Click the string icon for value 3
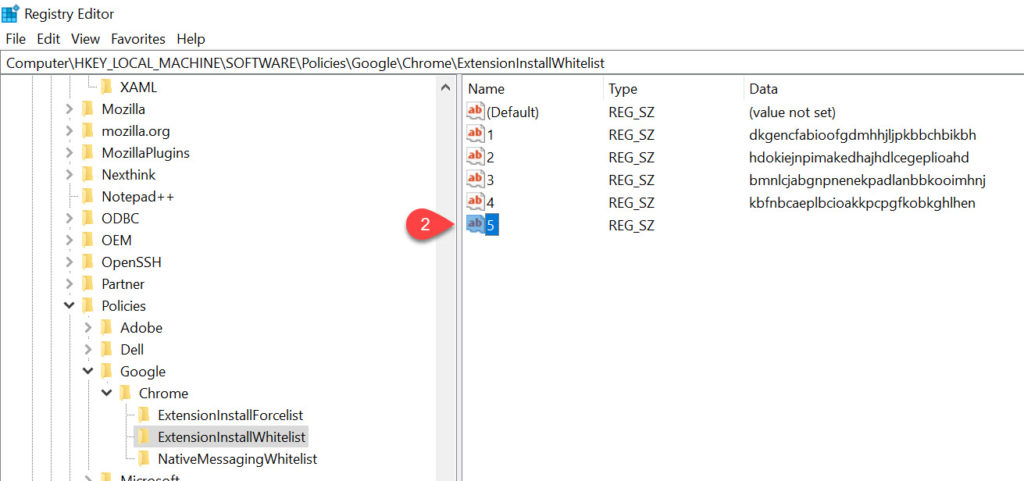This screenshot has width=1024, height=481. tap(475, 179)
